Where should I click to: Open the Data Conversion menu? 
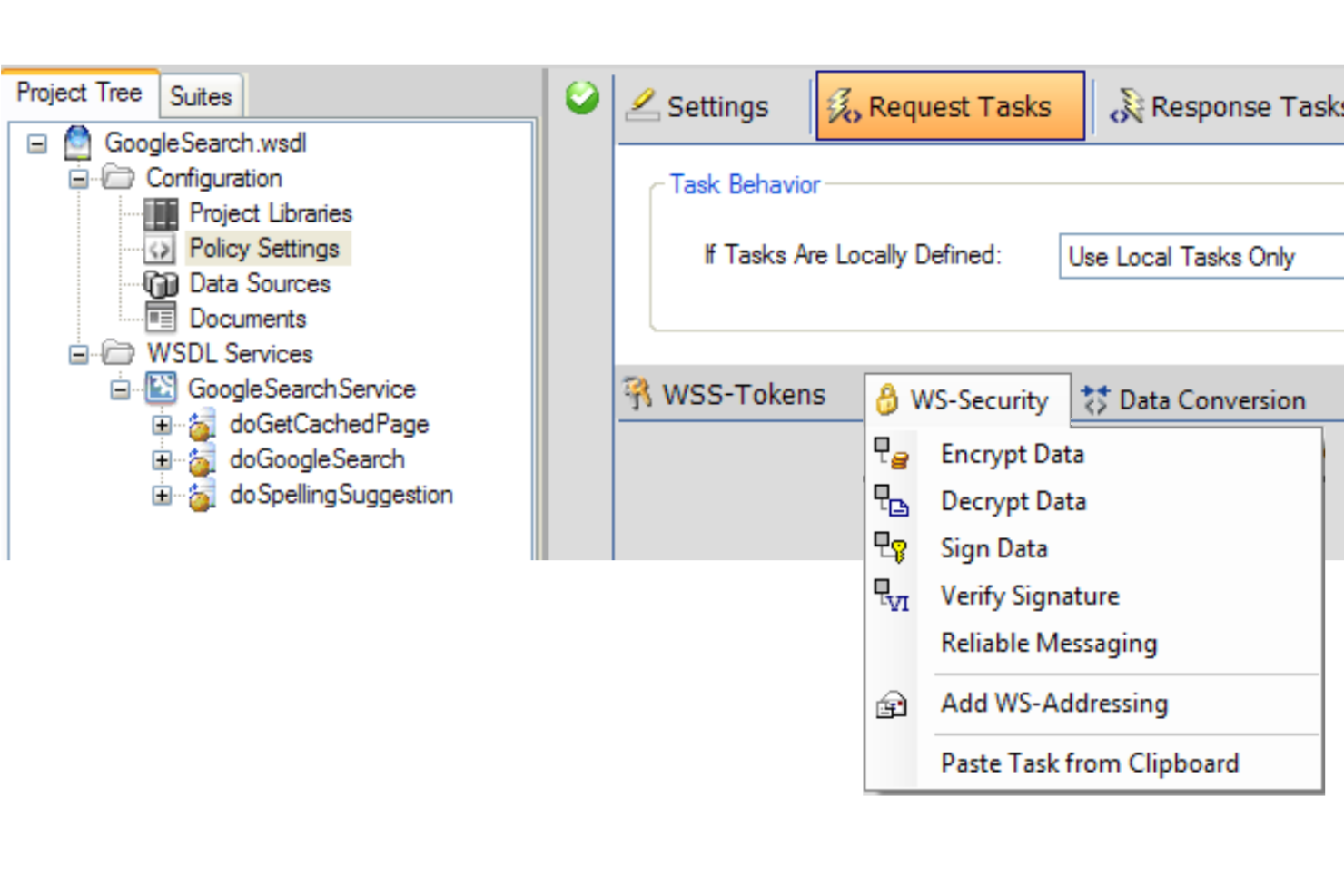[x=1195, y=399]
